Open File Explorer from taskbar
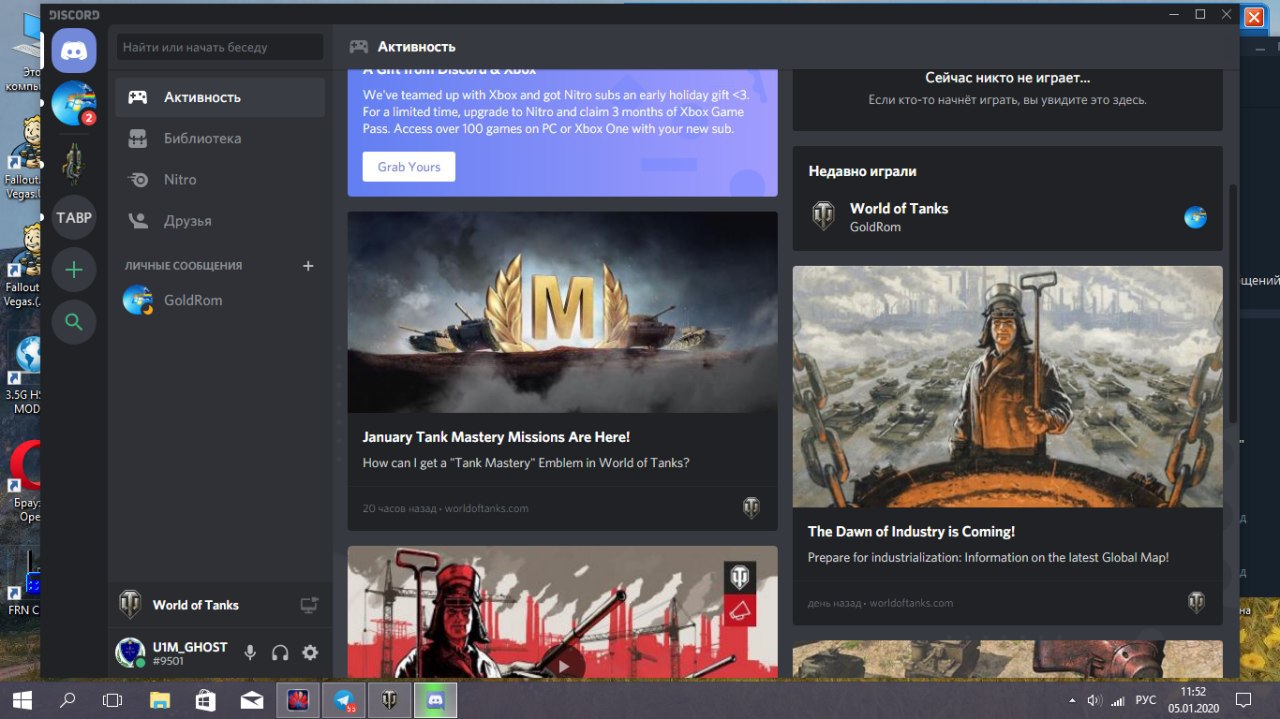The image size is (1280, 719). click(x=159, y=700)
